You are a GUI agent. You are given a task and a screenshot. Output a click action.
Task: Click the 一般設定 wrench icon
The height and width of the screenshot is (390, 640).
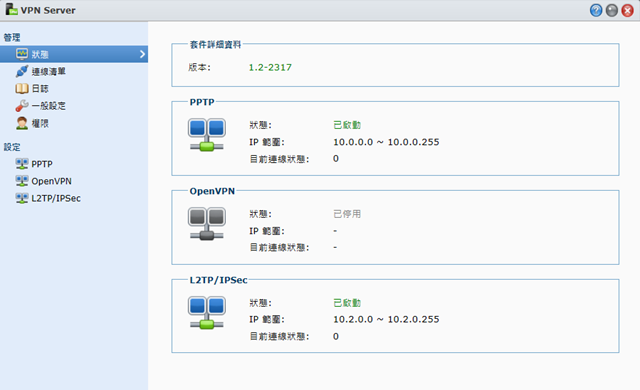[x=22, y=106]
